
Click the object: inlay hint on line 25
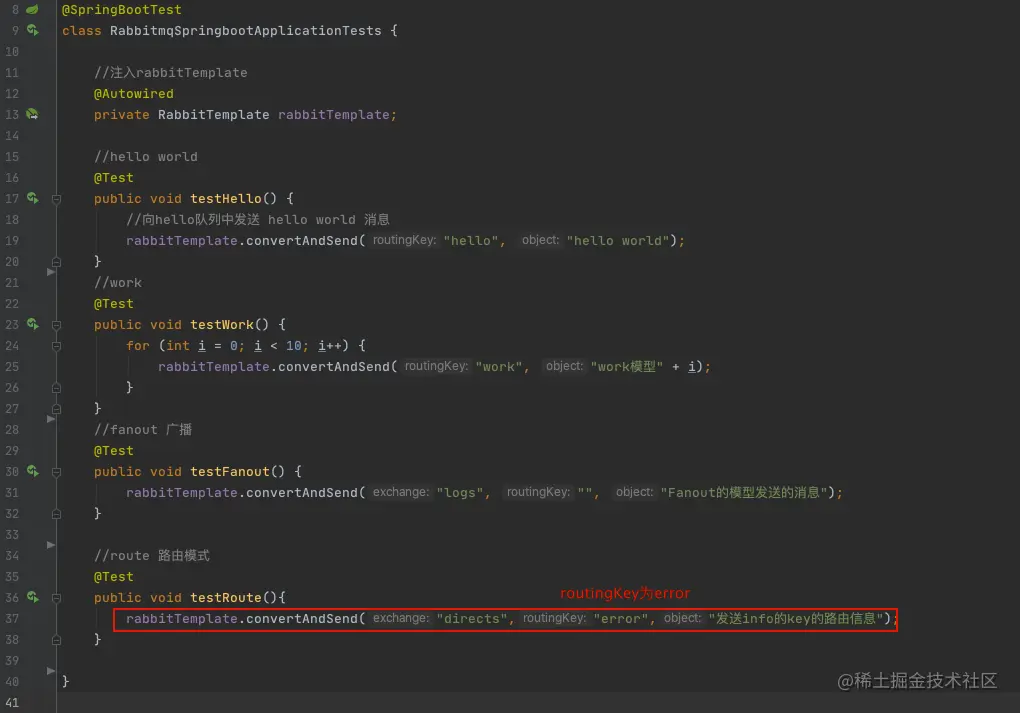(x=564, y=366)
